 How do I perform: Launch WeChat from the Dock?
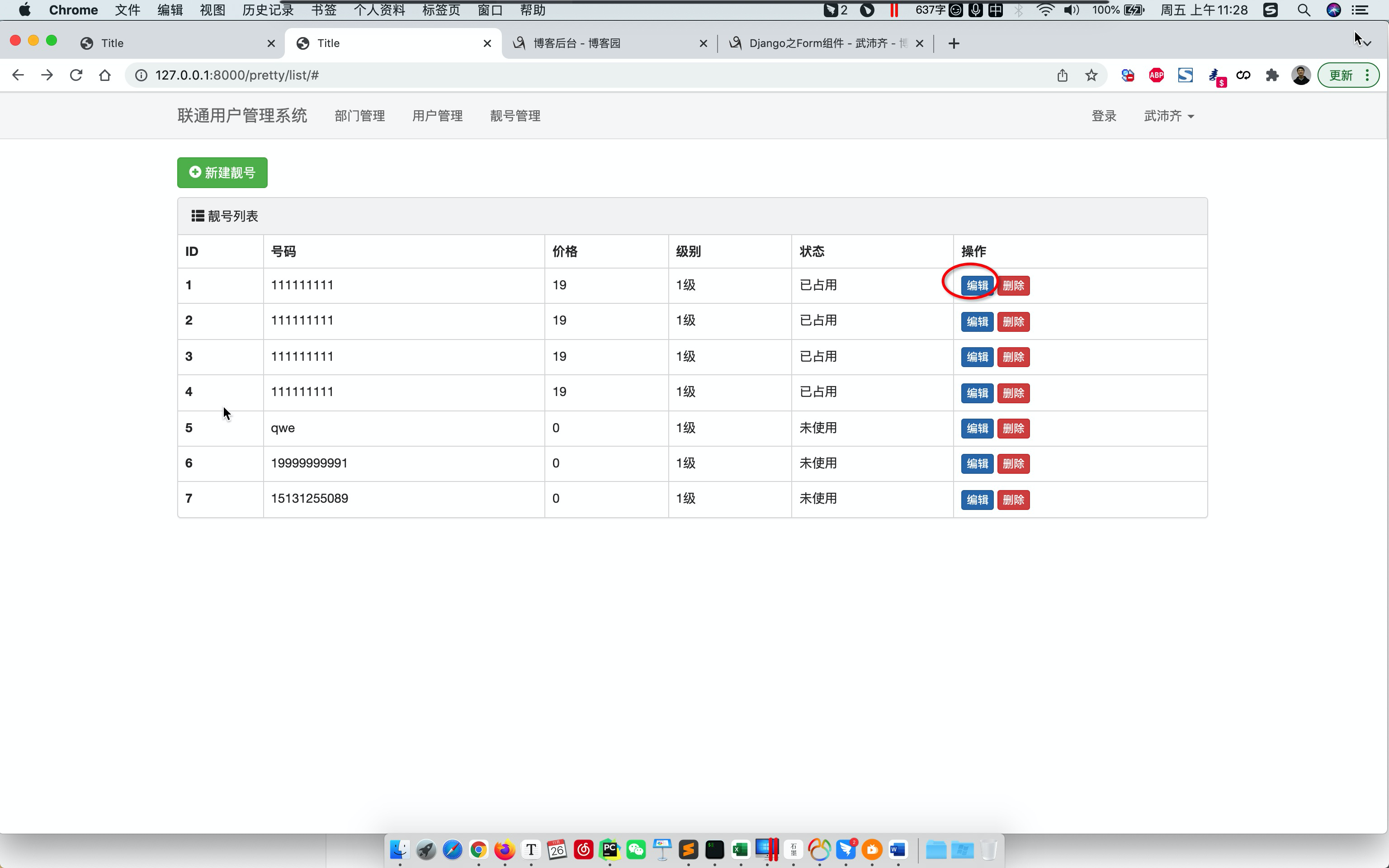click(636, 849)
